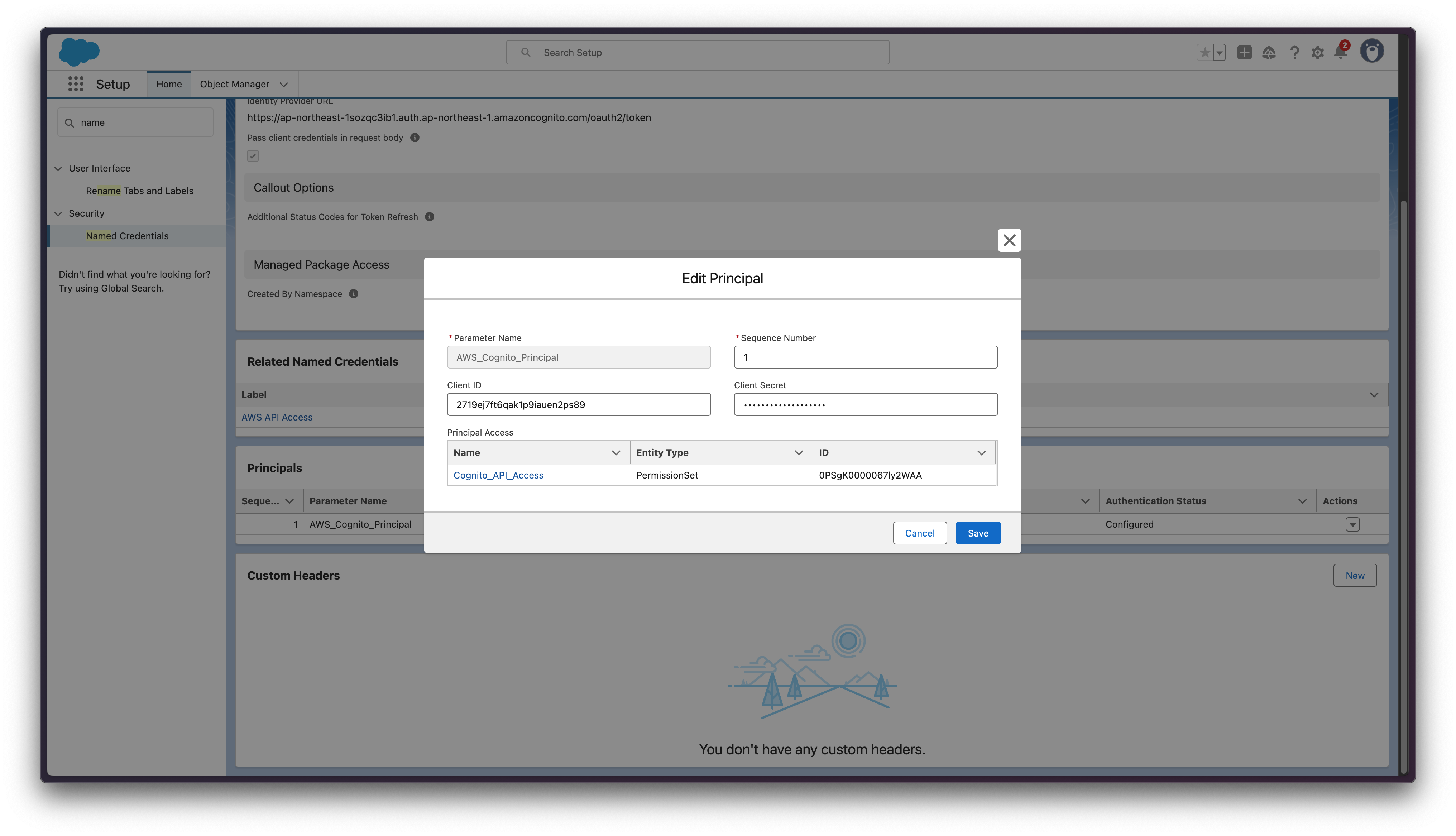Viewport: 1456px width, 836px height.
Task: Open the Object Manager tab
Action: pos(234,84)
